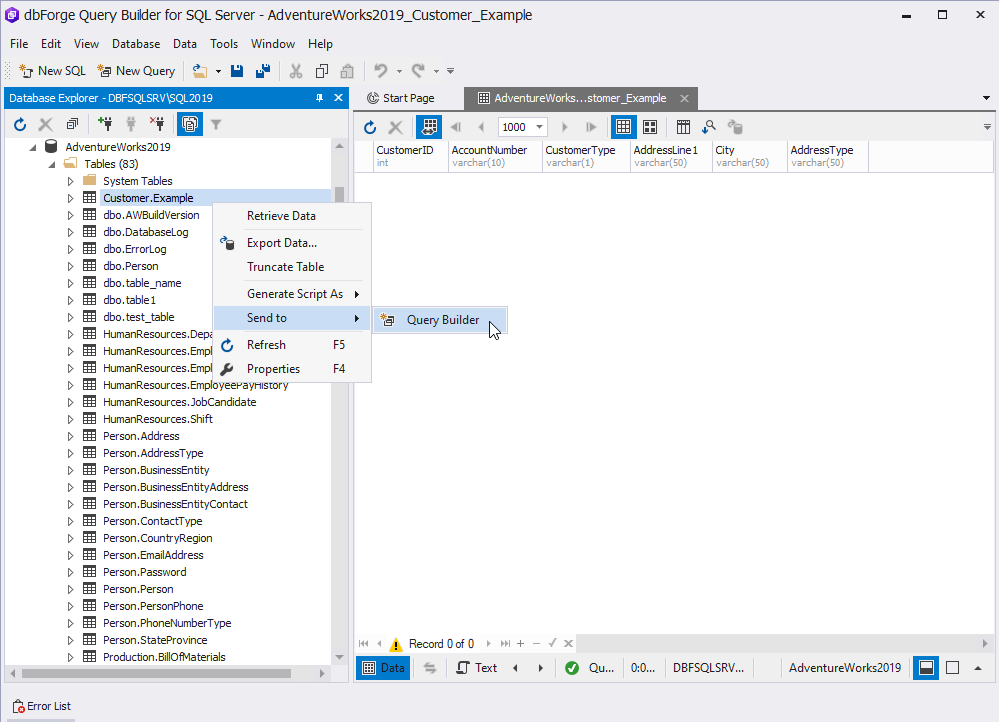Click the Cut scissors icon

[x=296, y=71]
